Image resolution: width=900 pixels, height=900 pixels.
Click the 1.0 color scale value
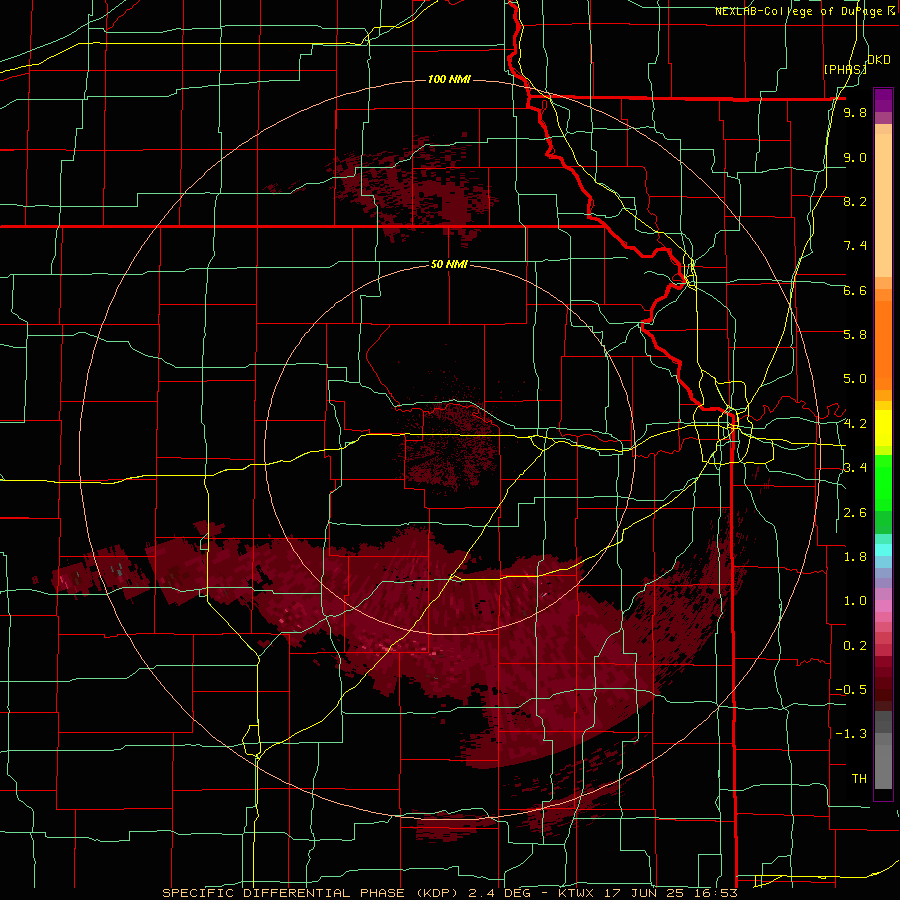point(855,601)
